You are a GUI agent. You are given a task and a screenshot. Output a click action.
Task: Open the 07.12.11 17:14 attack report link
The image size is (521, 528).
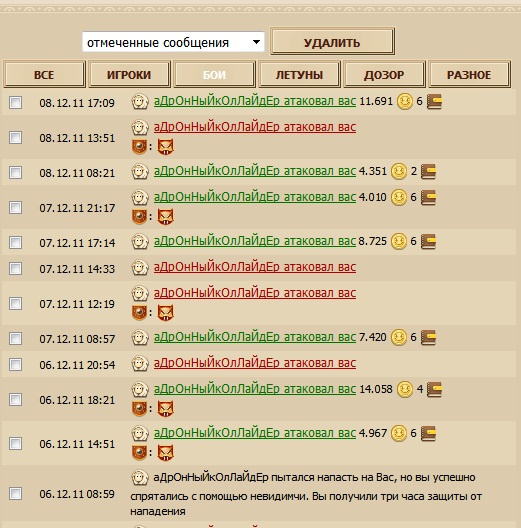point(255,241)
